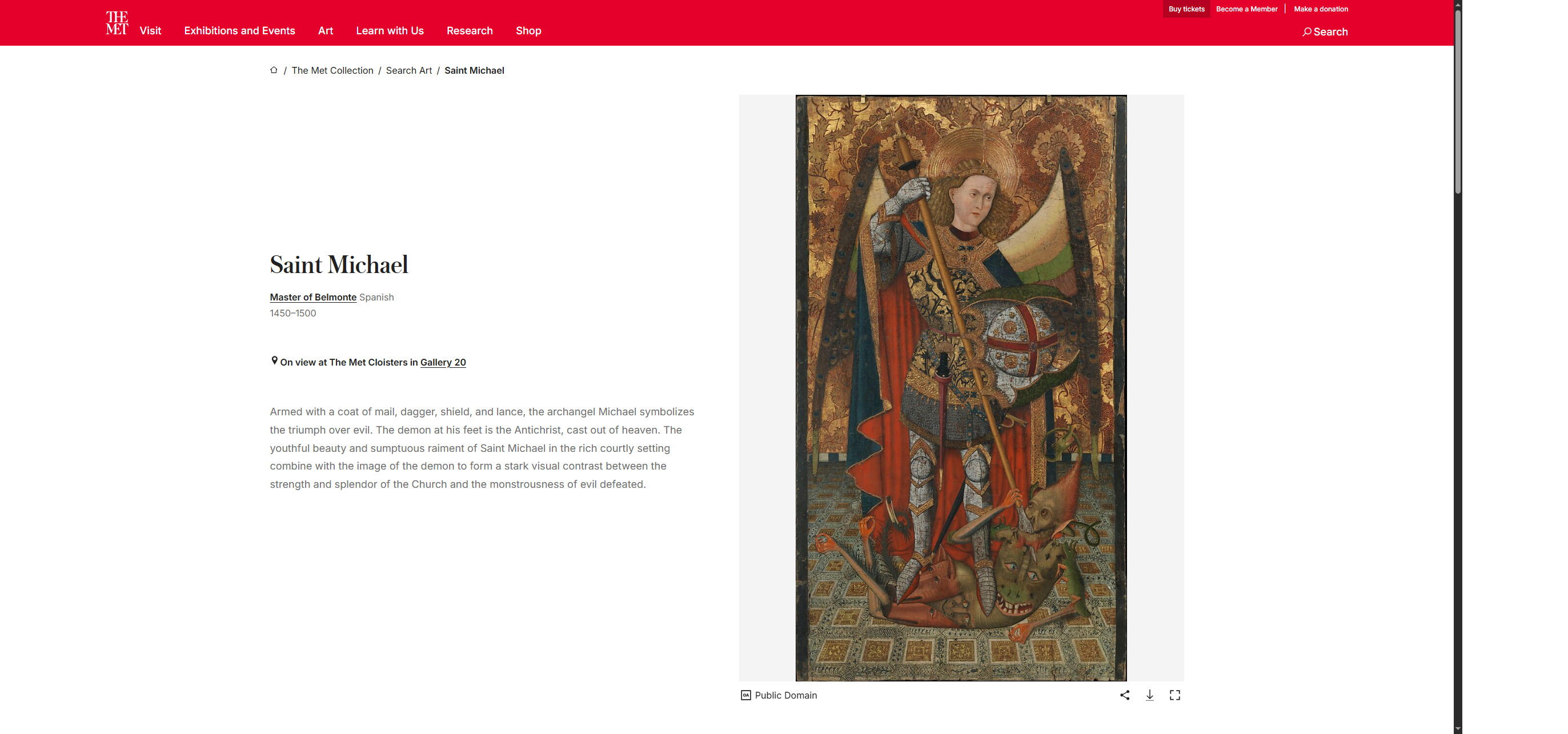Click the home icon in breadcrumb

(x=274, y=70)
